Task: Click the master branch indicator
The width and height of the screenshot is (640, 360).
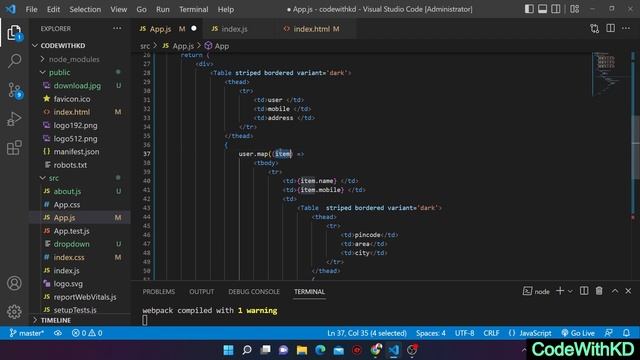Action: click(x=27, y=333)
